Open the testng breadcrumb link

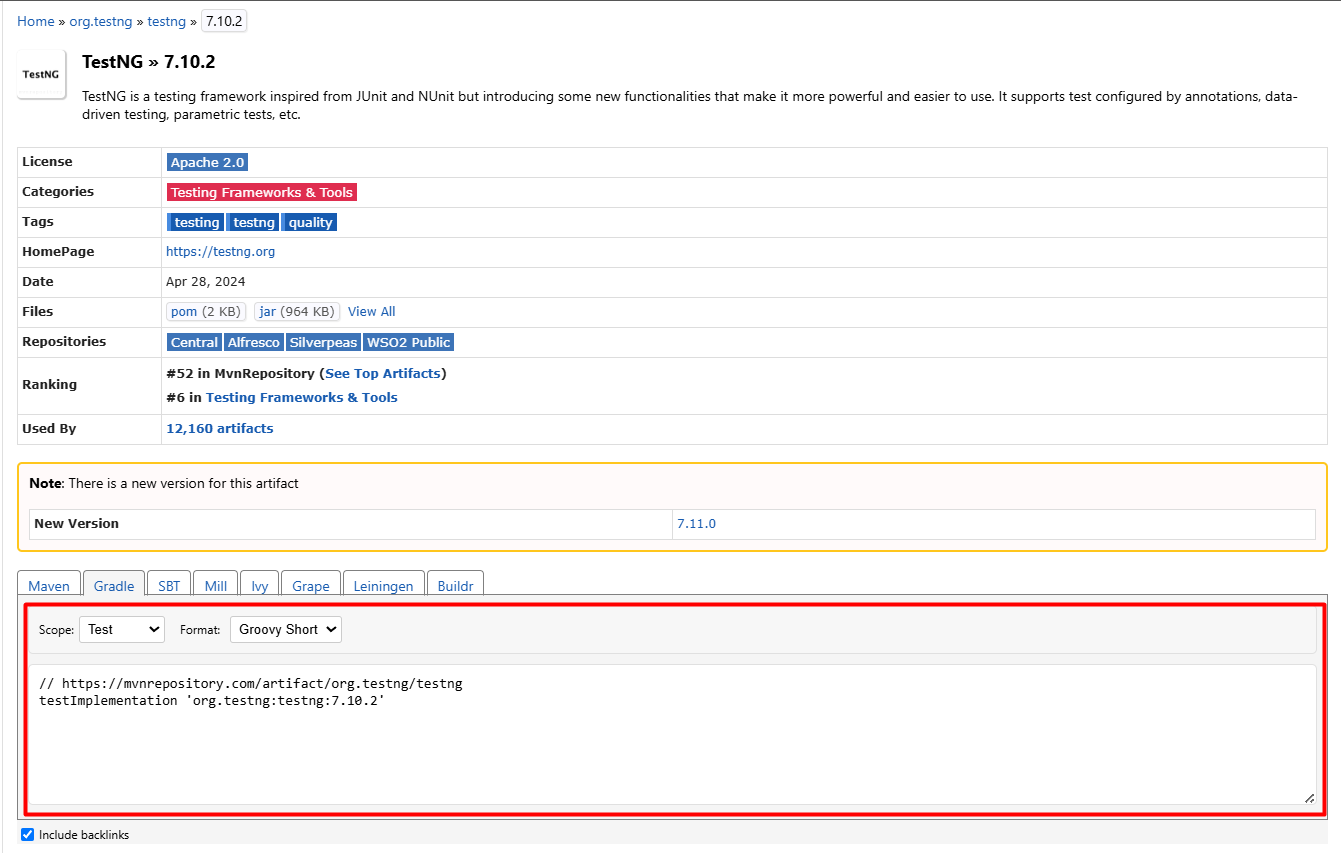[x=167, y=21]
